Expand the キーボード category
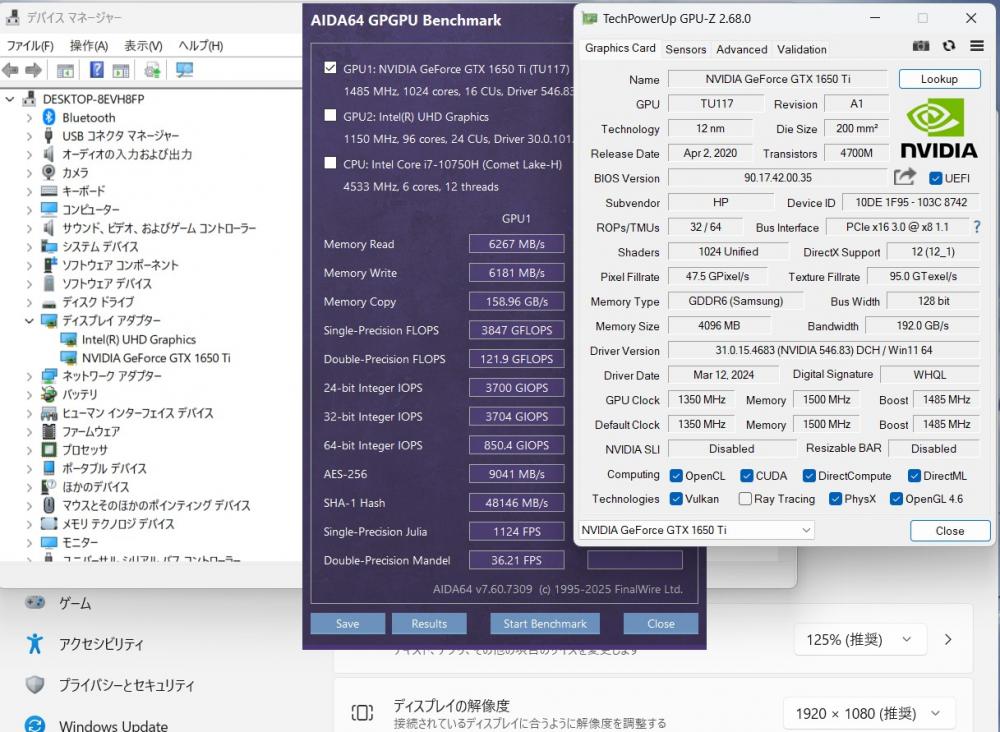The height and width of the screenshot is (732, 1000). click(x=29, y=191)
